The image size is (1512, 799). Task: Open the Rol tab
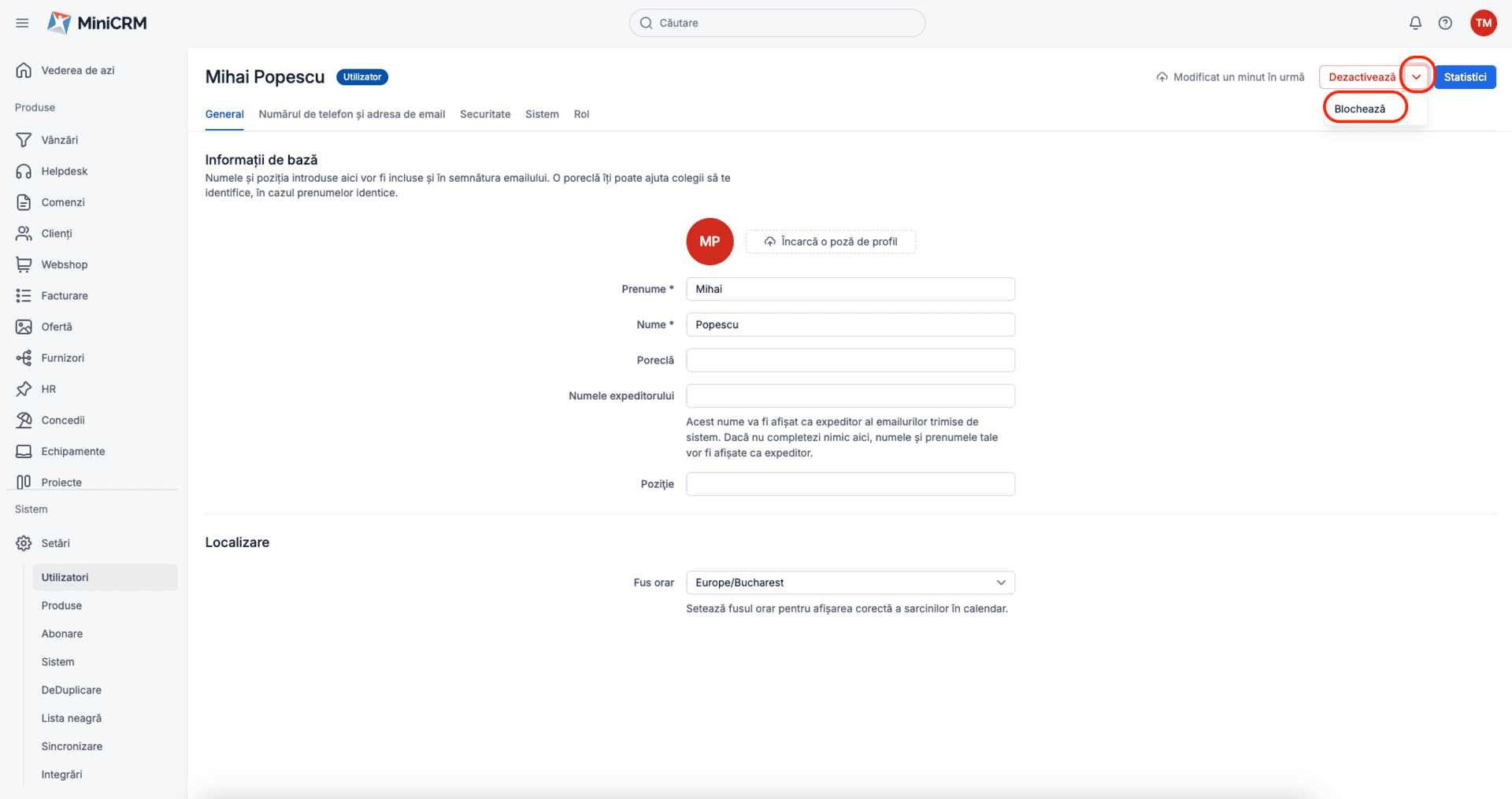click(x=581, y=114)
